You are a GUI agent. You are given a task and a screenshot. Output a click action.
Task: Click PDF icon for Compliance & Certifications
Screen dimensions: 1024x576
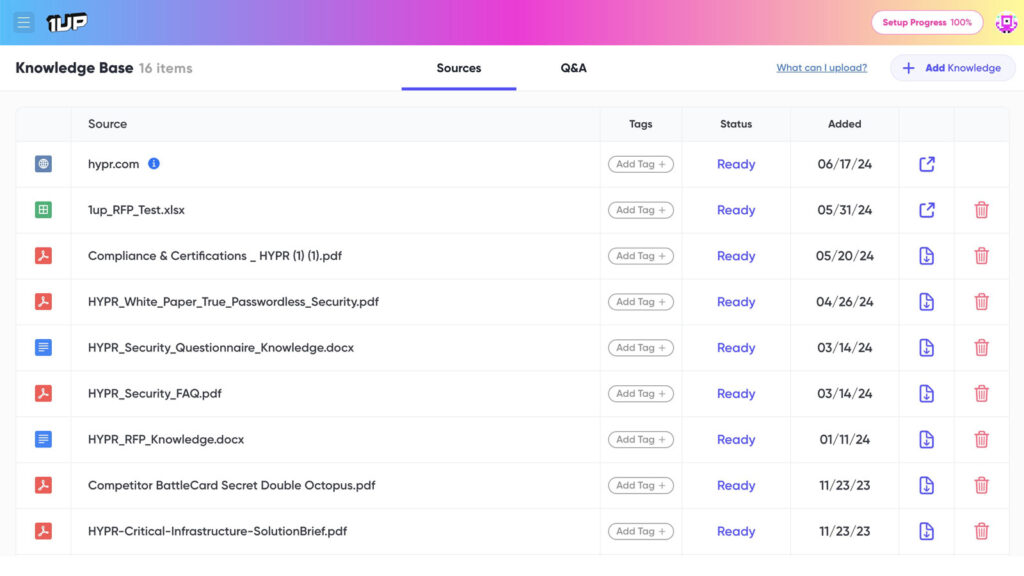coord(43,256)
